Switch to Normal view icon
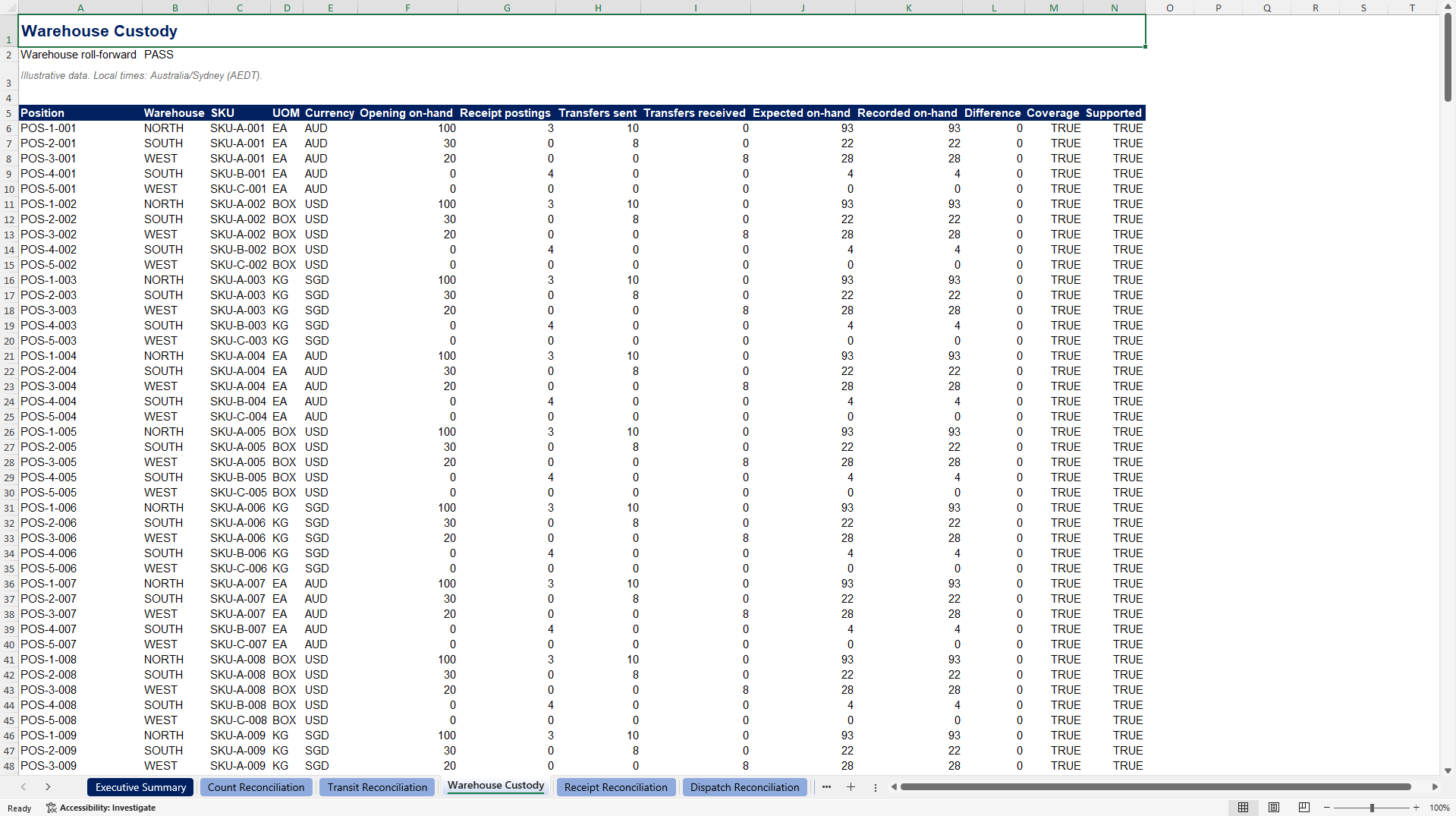Viewport: 1456px width, 816px height. tap(1243, 808)
